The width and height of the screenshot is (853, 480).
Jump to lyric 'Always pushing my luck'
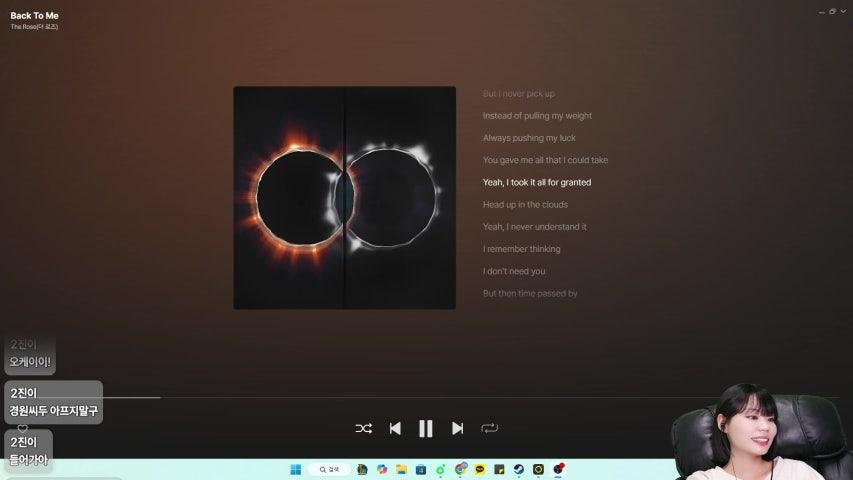(529, 138)
